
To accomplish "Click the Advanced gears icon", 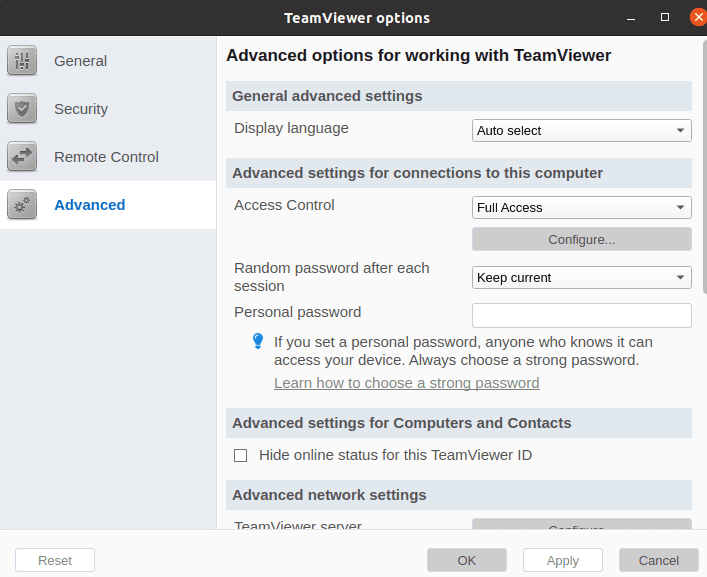I will 22,205.
